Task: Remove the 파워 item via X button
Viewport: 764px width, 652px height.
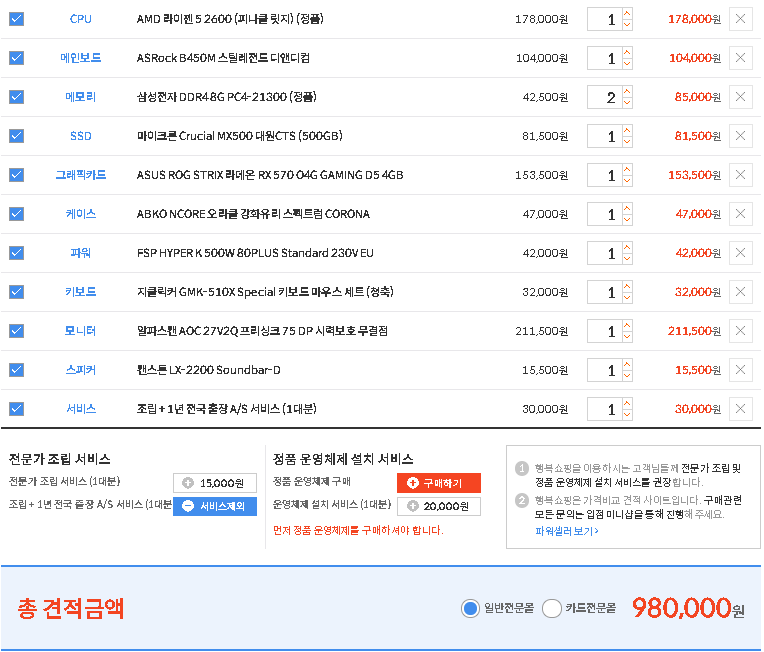Action: (740, 253)
